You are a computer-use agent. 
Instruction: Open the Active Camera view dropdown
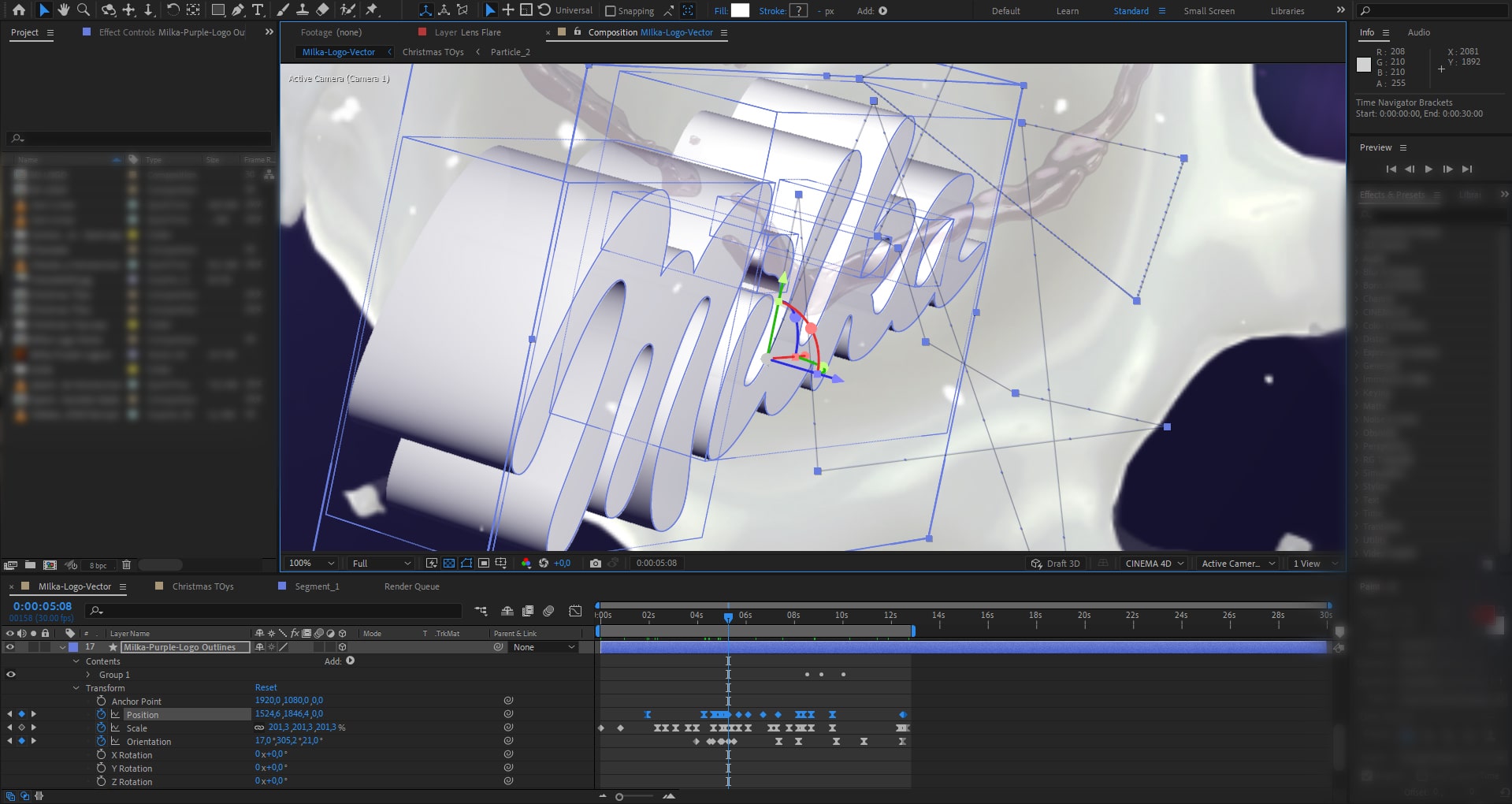coord(1238,564)
